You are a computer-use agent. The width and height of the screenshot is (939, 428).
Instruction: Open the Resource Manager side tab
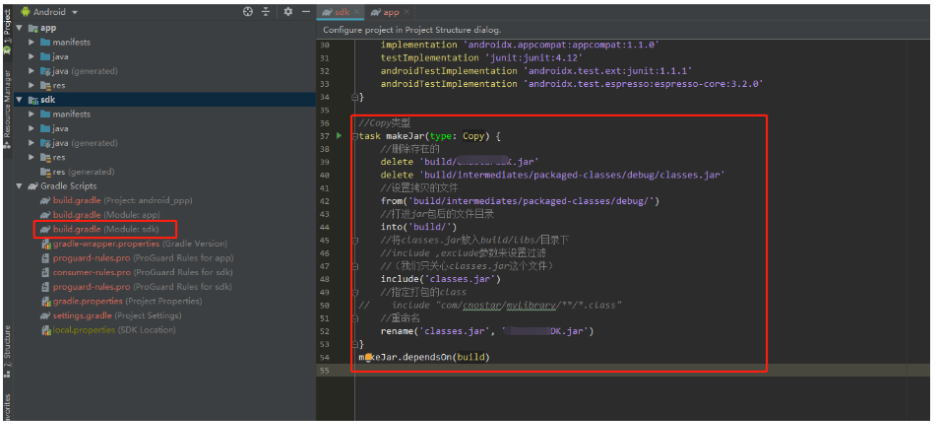click(x=7, y=108)
